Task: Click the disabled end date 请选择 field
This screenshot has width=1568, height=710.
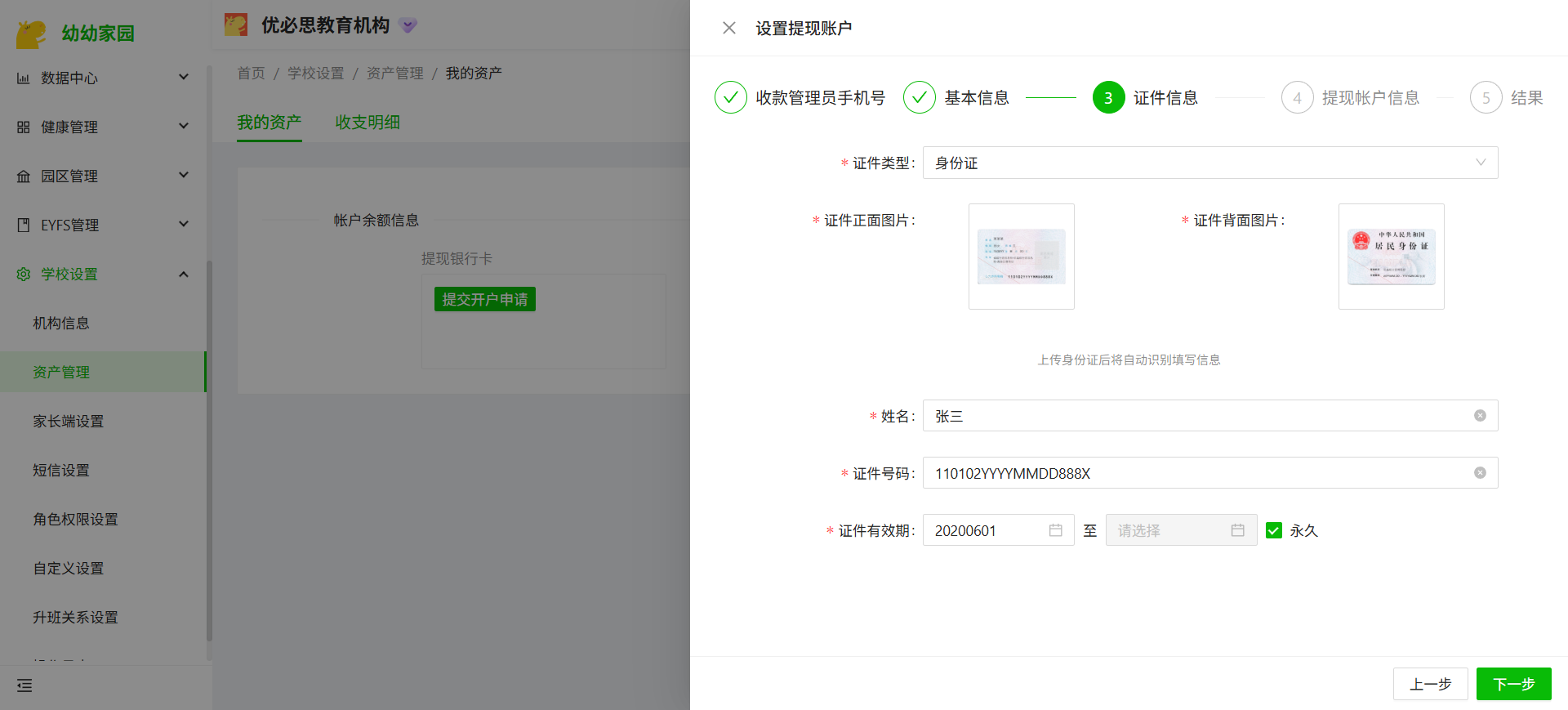Action: pos(1182,530)
